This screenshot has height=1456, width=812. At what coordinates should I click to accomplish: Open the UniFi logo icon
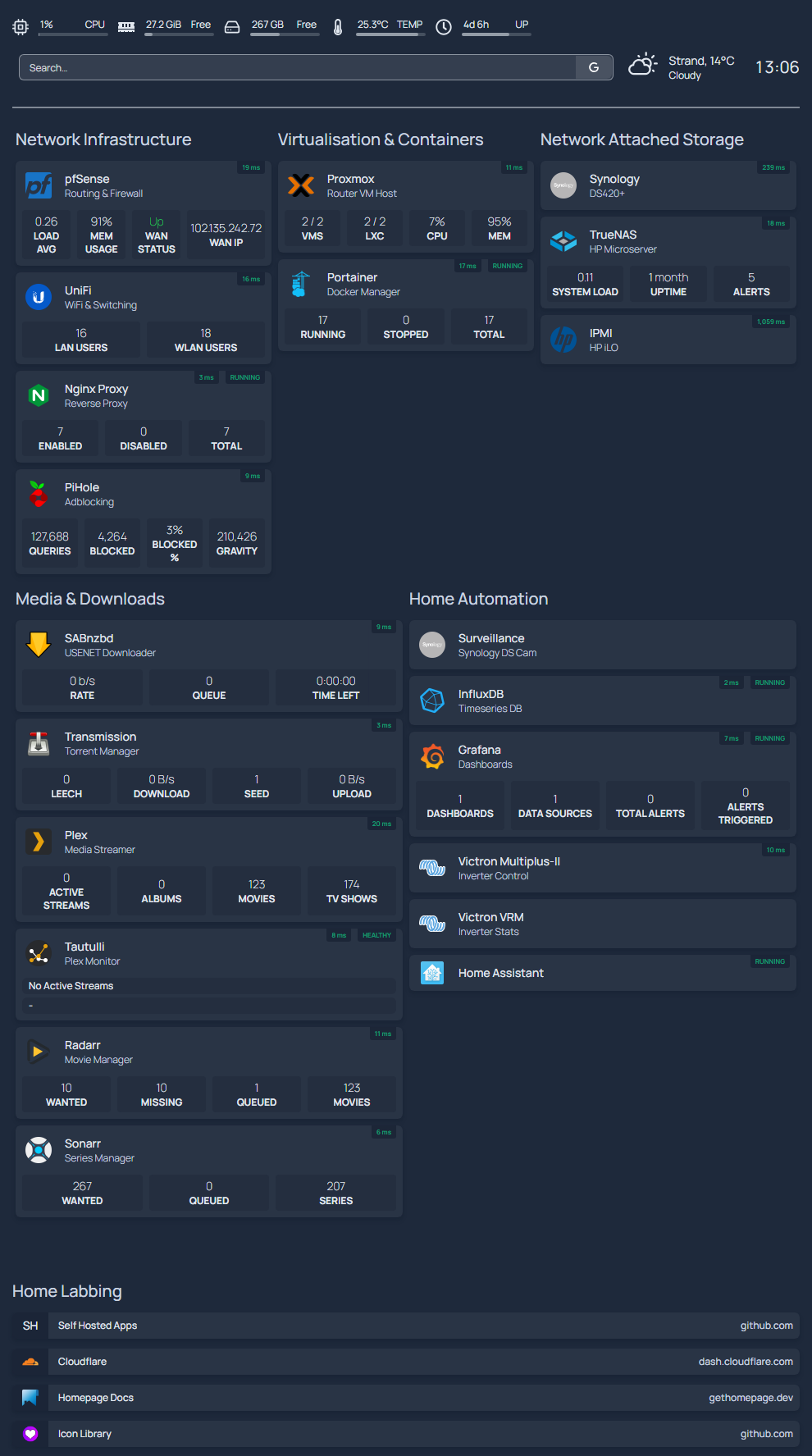[x=39, y=298]
